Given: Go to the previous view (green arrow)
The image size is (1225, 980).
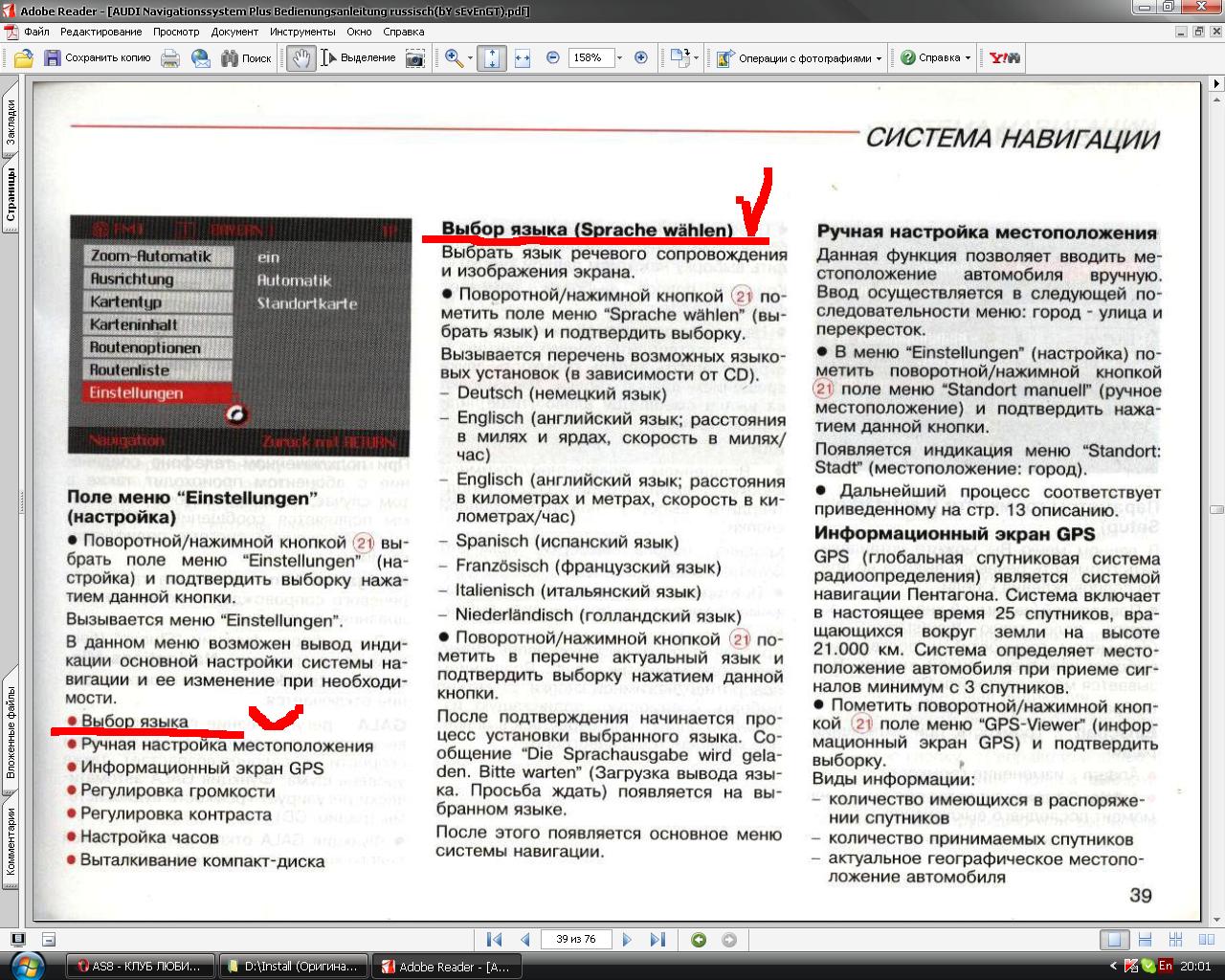Looking at the screenshot, I should tap(699, 940).
